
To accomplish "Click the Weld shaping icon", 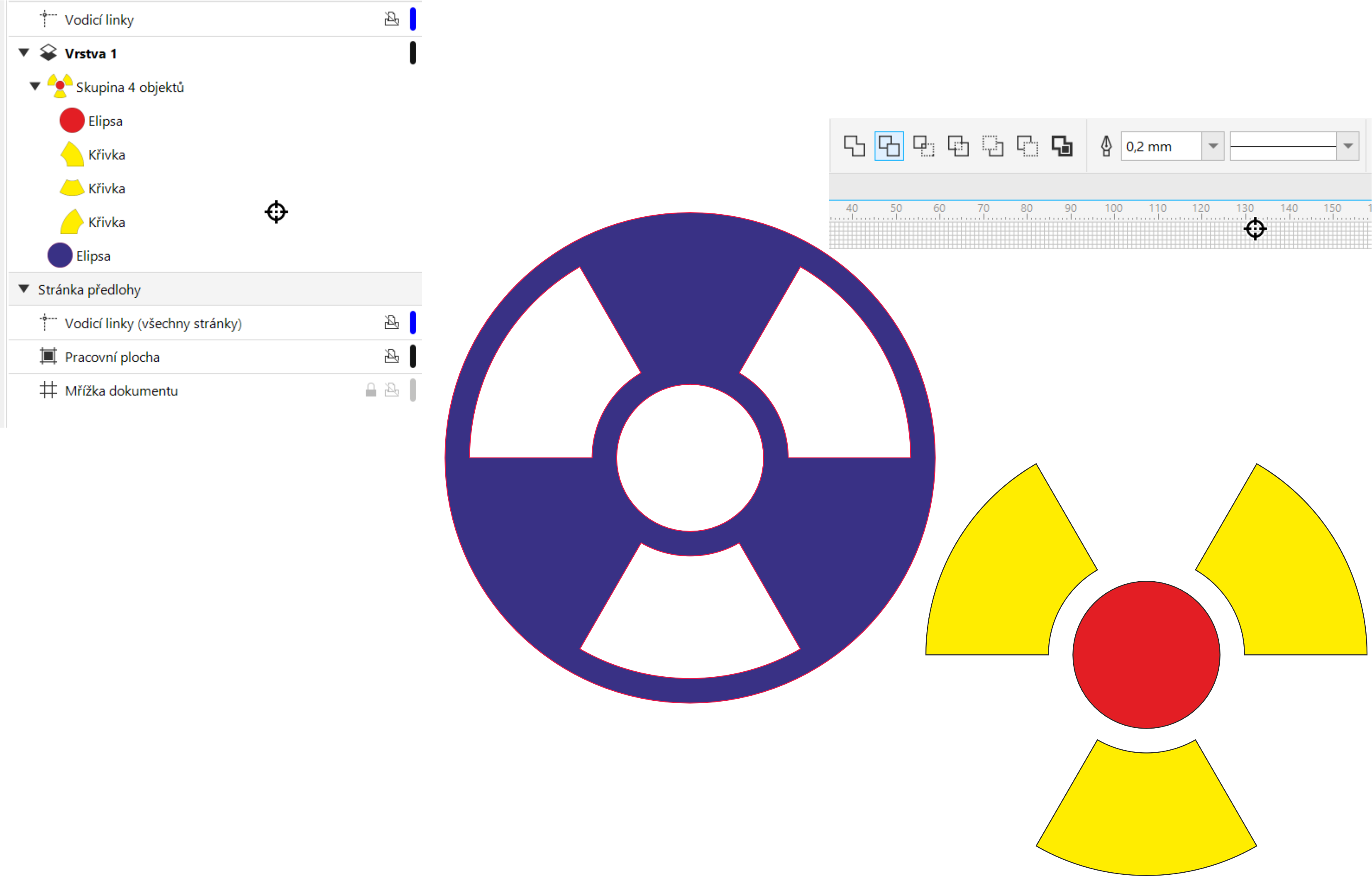I will pyautogui.click(x=854, y=147).
